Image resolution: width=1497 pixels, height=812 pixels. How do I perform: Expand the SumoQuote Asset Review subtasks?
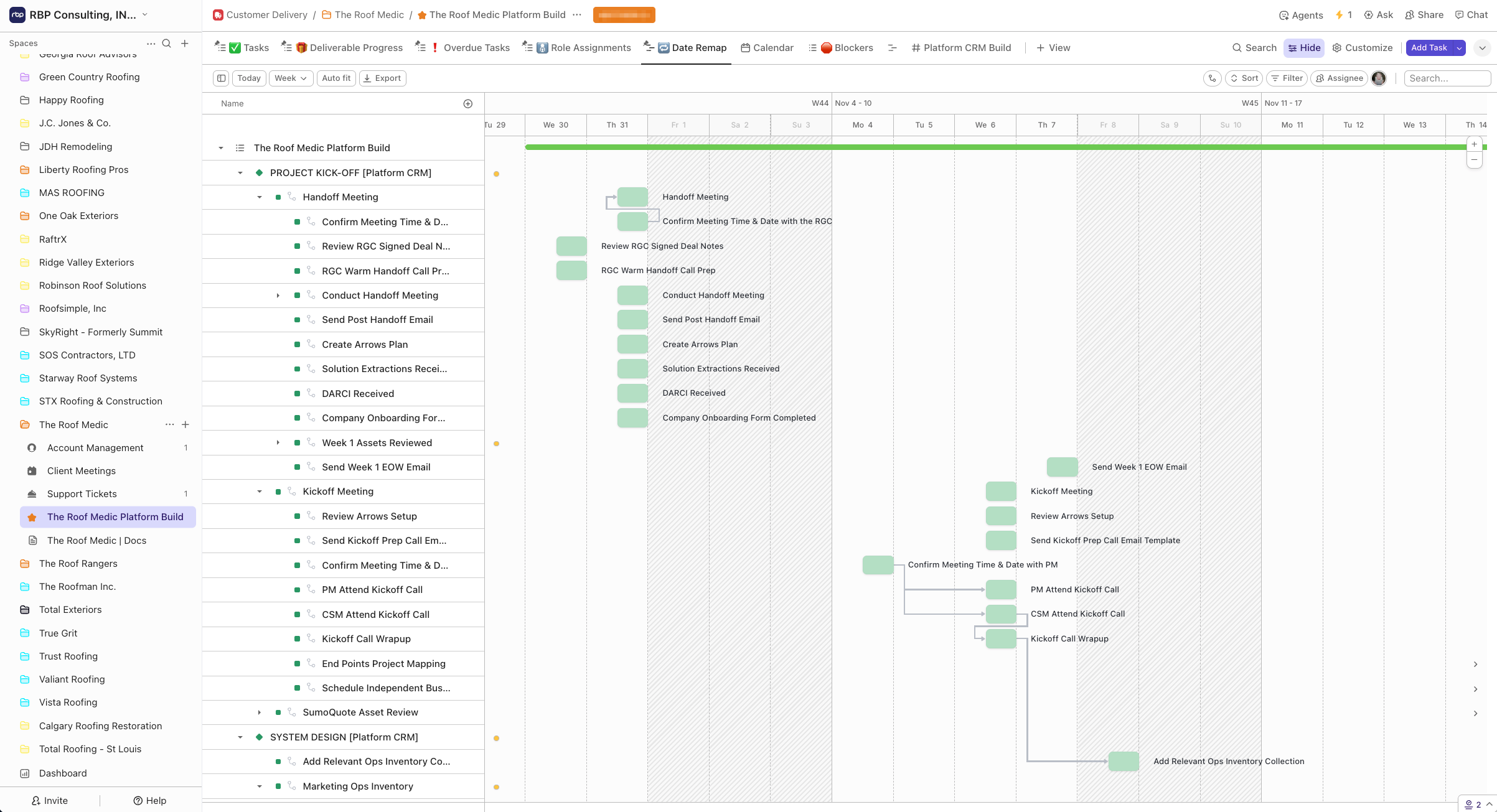click(x=260, y=712)
